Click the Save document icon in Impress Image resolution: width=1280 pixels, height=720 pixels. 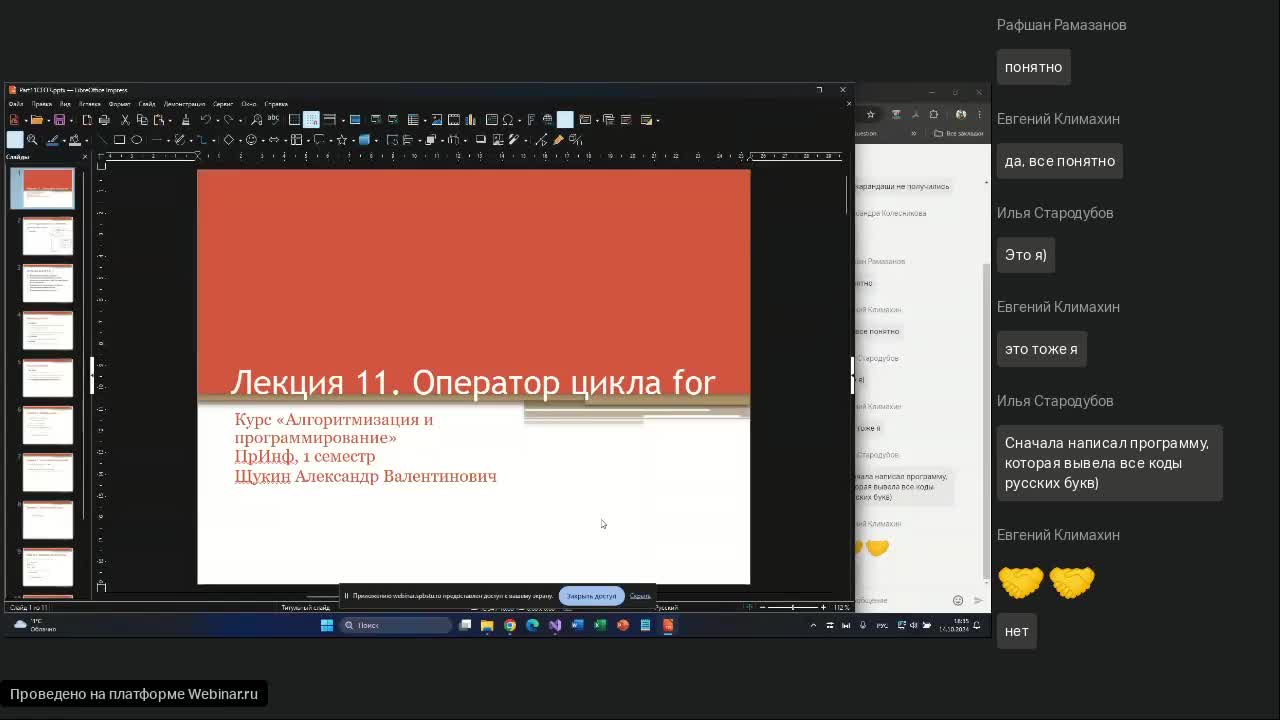coord(59,120)
